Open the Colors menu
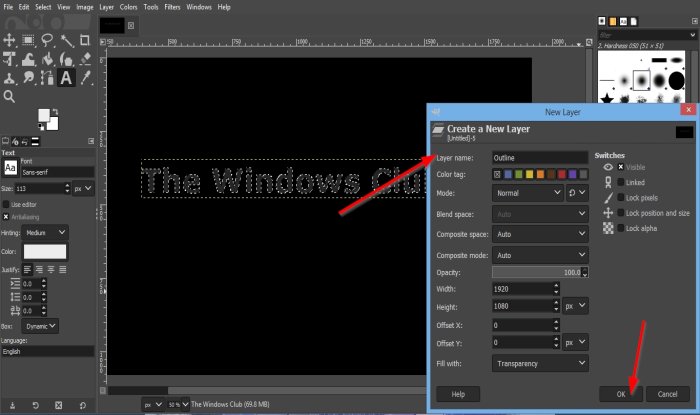The width and height of the screenshot is (700, 415). pos(128,7)
